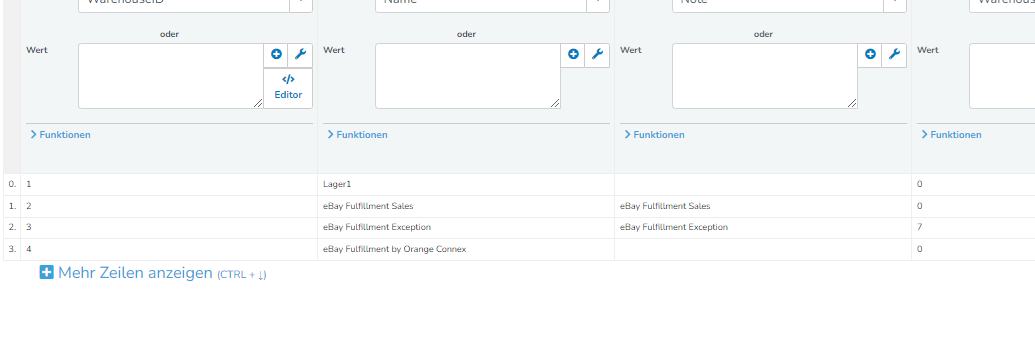The width and height of the screenshot is (1035, 360).
Task: Expand Funktionen under the WarehouseID column
Action: (61, 135)
